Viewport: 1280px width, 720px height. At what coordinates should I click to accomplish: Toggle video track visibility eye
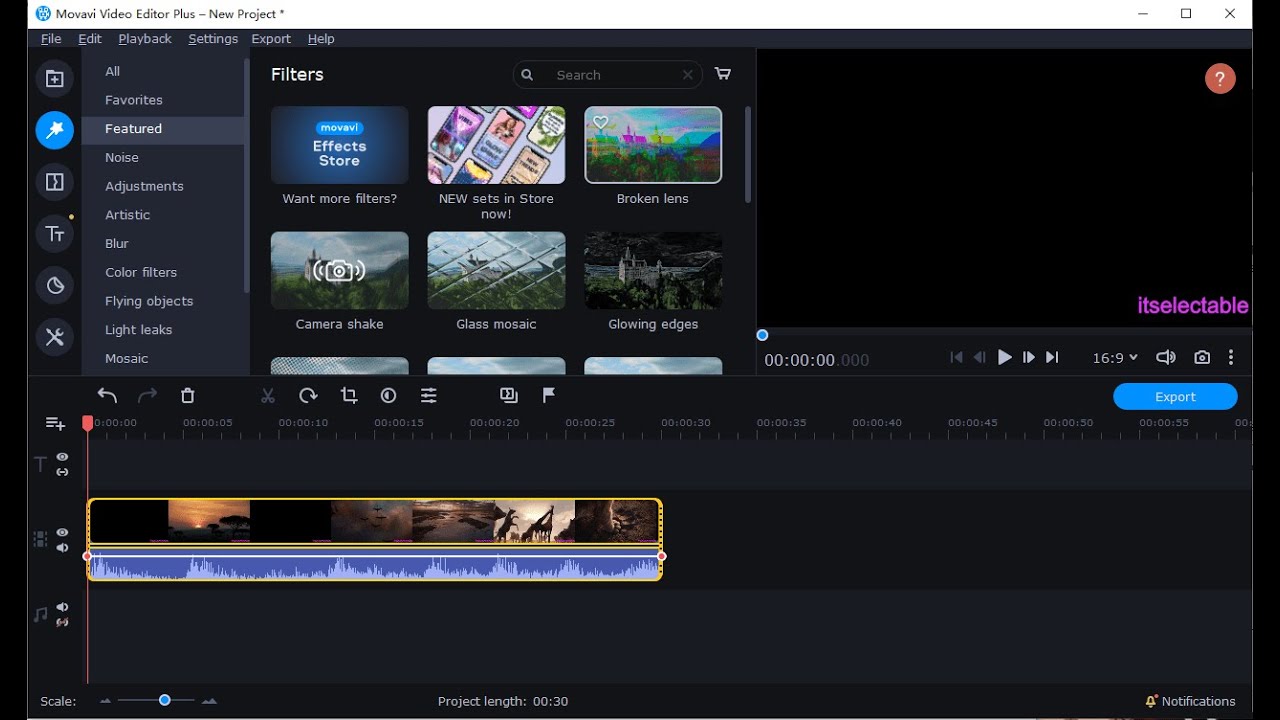pyautogui.click(x=62, y=533)
